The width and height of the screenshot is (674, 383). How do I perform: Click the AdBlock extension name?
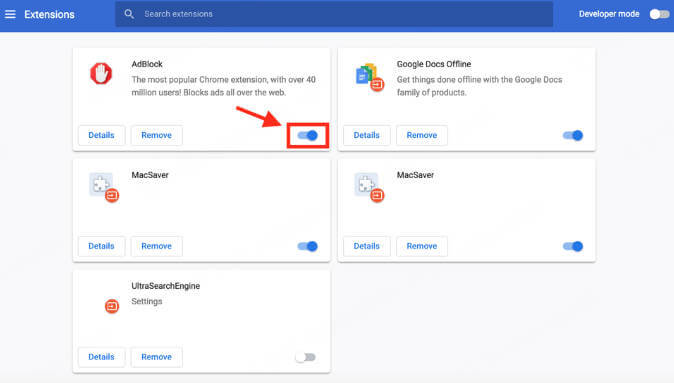(147, 64)
